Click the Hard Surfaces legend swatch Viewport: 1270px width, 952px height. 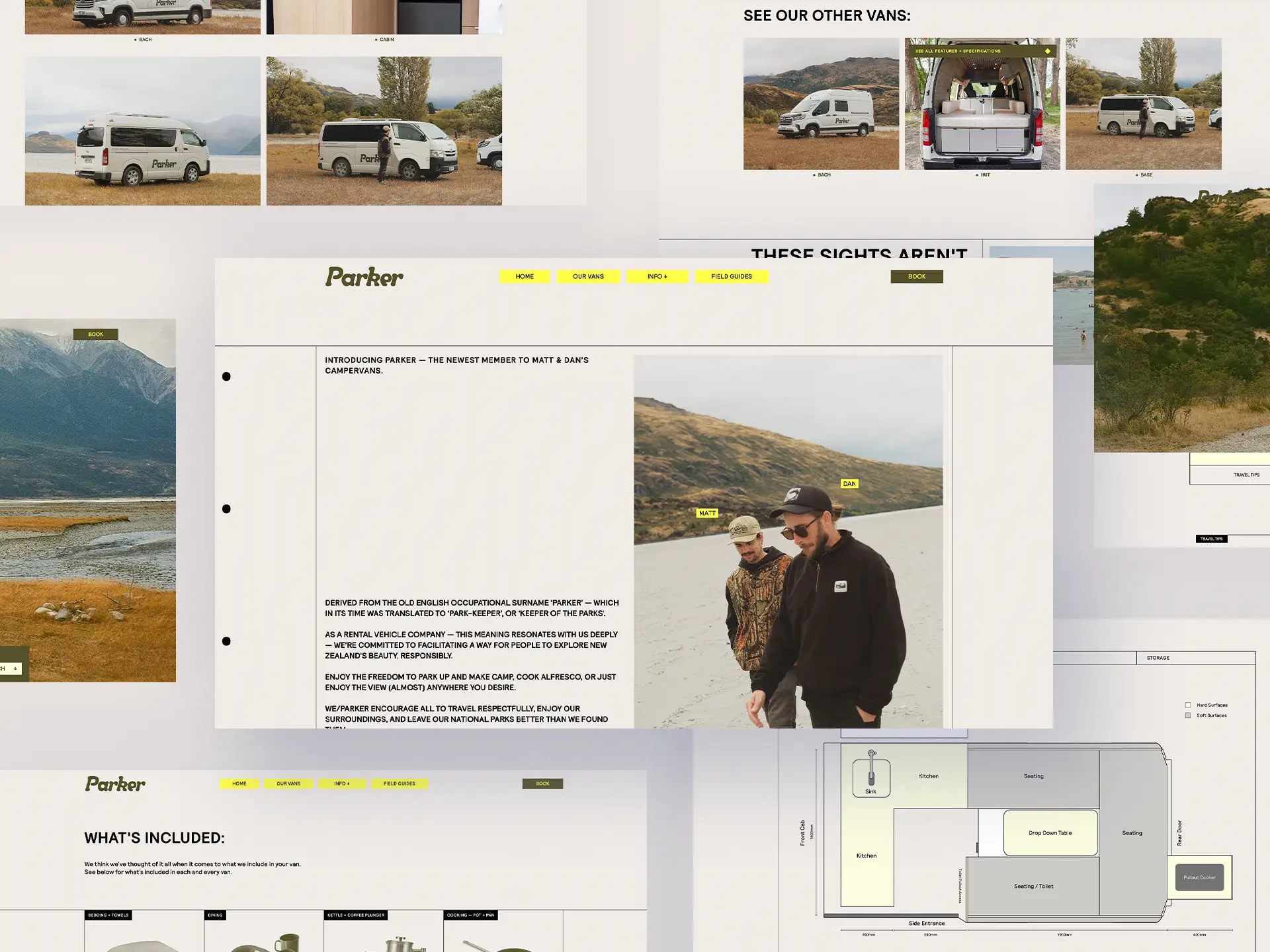tap(1188, 705)
